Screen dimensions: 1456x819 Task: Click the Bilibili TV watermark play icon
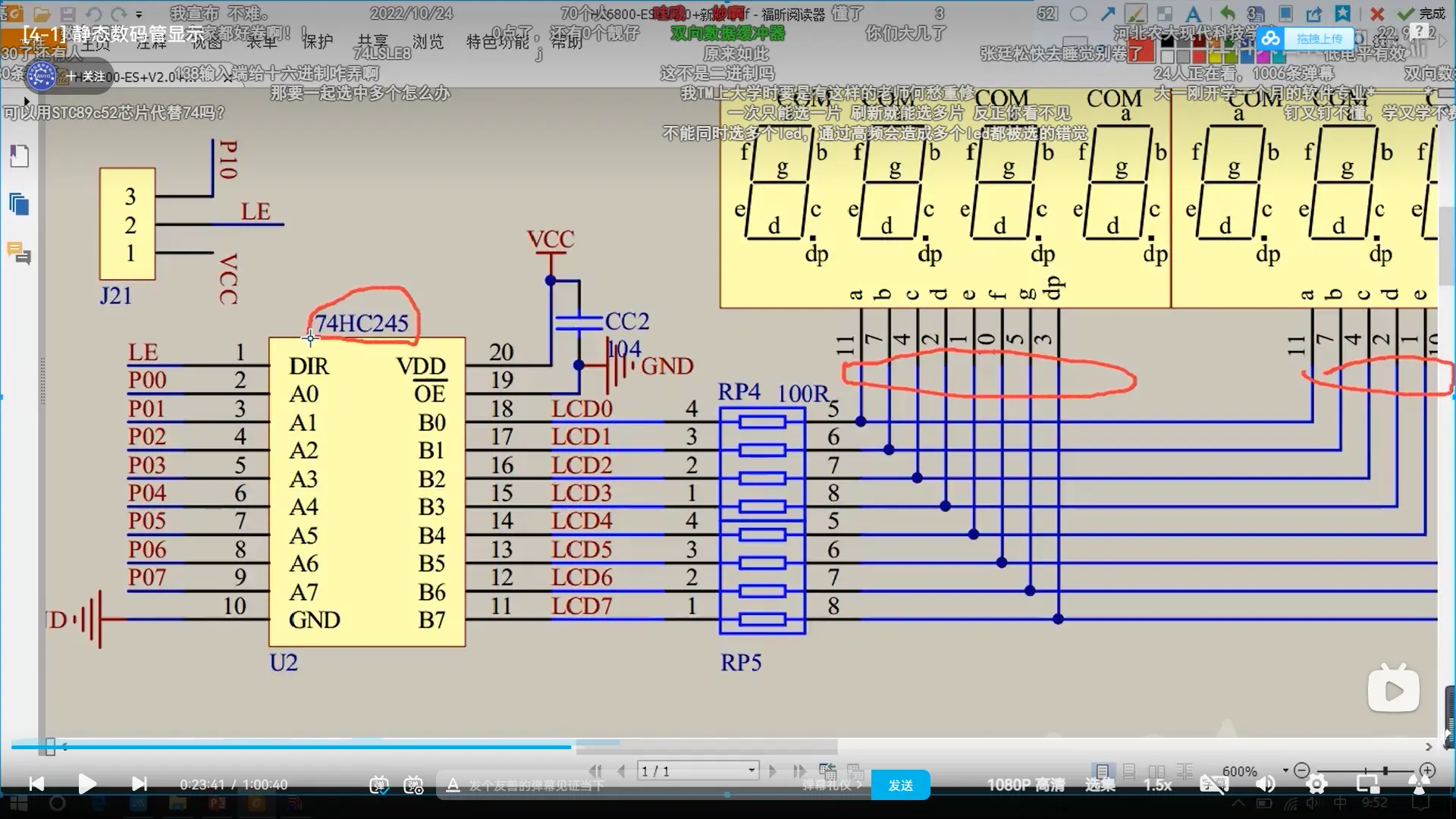pos(1393,689)
